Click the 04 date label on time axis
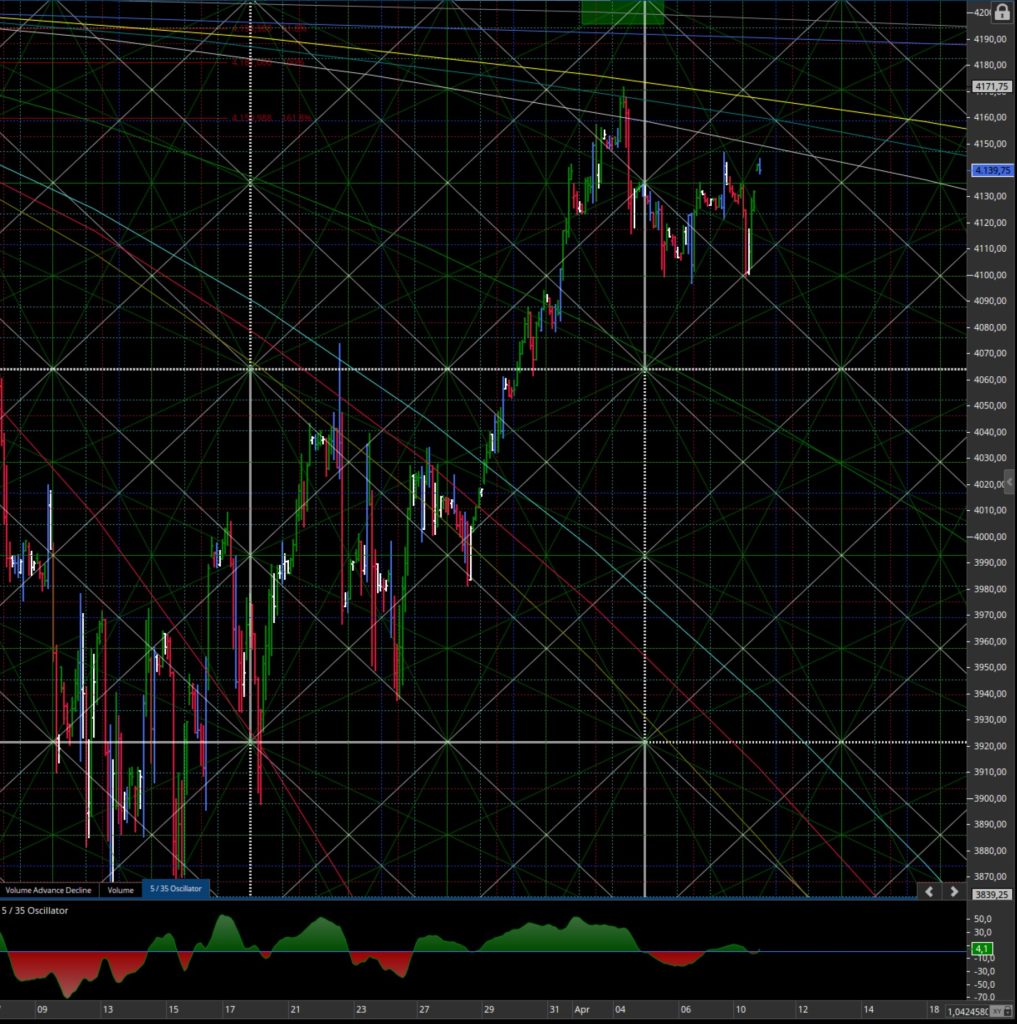The width and height of the screenshot is (1017, 1024). tap(620, 1010)
